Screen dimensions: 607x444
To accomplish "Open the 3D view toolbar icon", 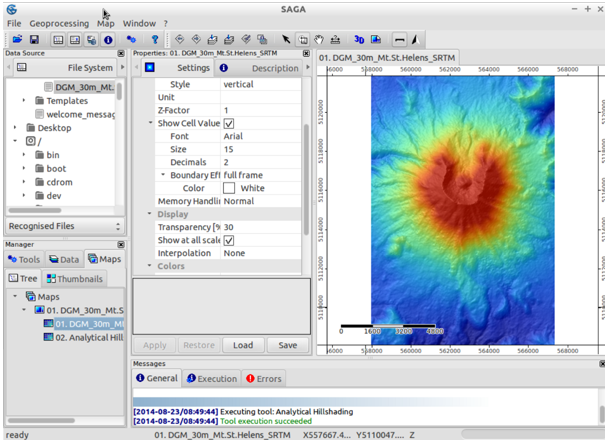I will pos(359,39).
